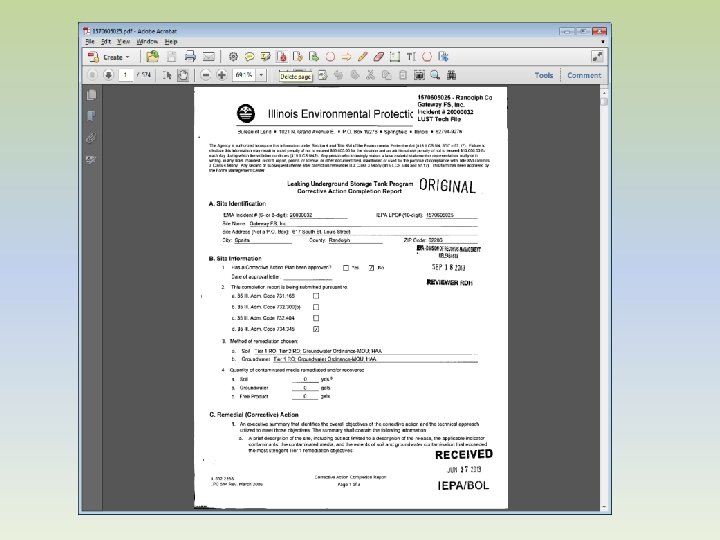Click the insert pages icon with green arrow
720x540 pixels.
[x=314, y=56]
